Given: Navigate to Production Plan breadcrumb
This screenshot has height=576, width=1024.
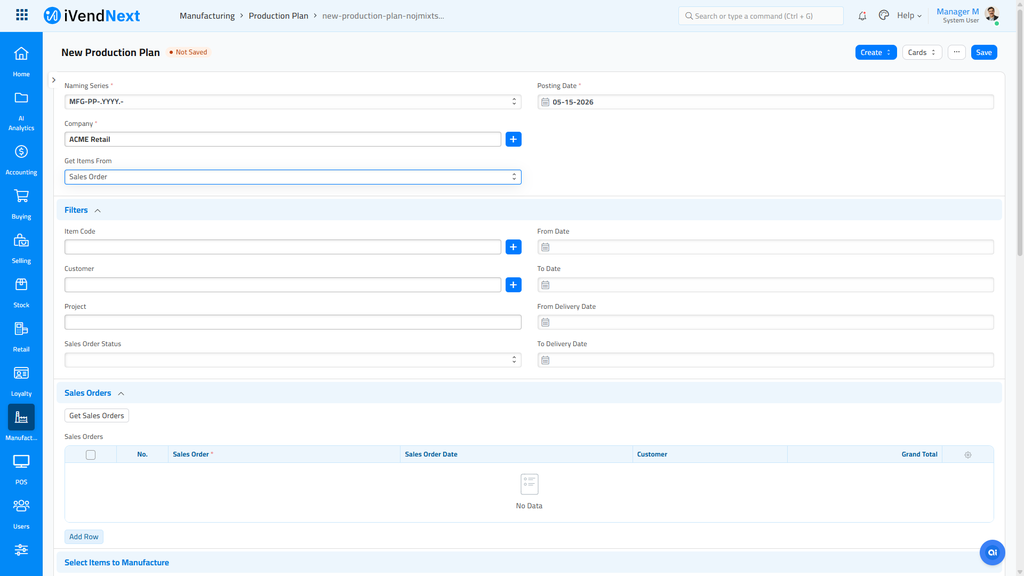Looking at the screenshot, I should 278,16.
